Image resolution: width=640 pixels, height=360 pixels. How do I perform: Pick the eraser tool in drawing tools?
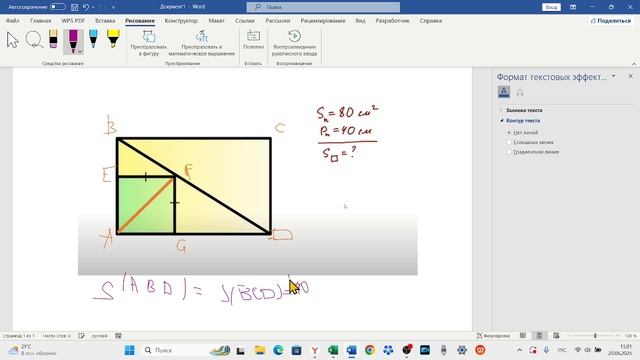click(x=53, y=39)
